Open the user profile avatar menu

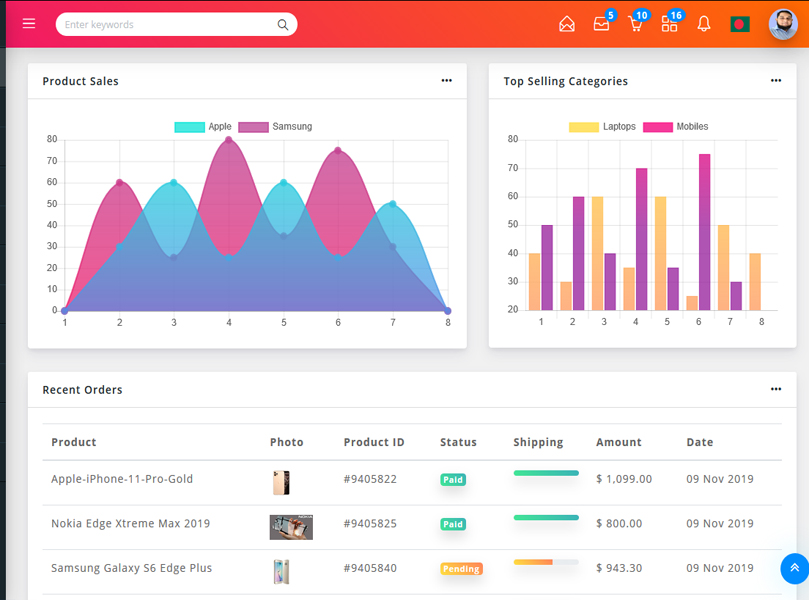[x=783, y=24]
